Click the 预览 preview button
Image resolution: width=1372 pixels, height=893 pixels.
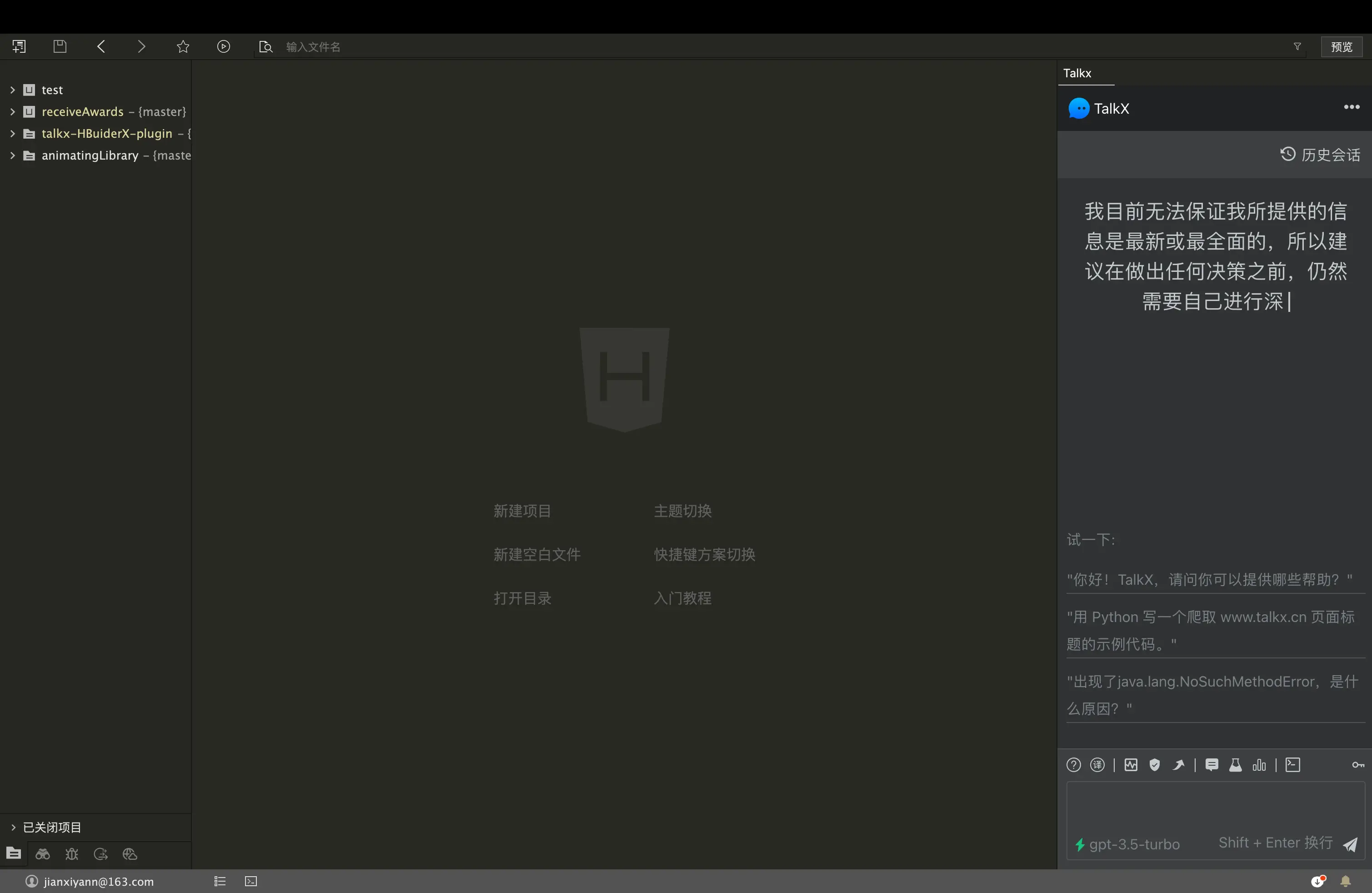pyautogui.click(x=1342, y=47)
